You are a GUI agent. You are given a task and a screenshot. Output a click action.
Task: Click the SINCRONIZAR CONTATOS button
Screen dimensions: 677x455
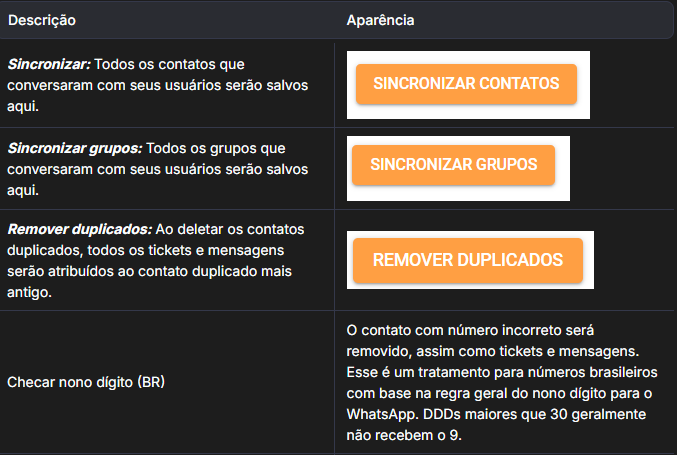(466, 84)
